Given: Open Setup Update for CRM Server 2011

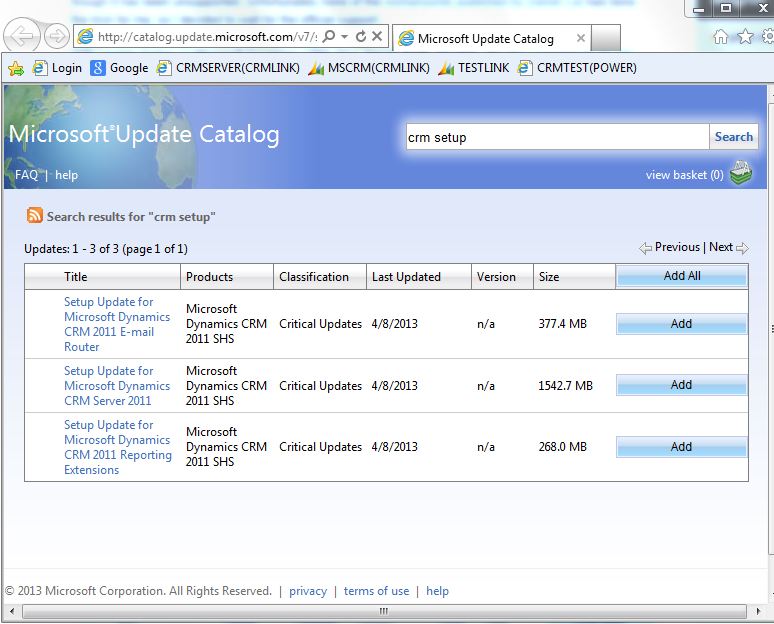Looking at the screenshot, I should point(117,386).
